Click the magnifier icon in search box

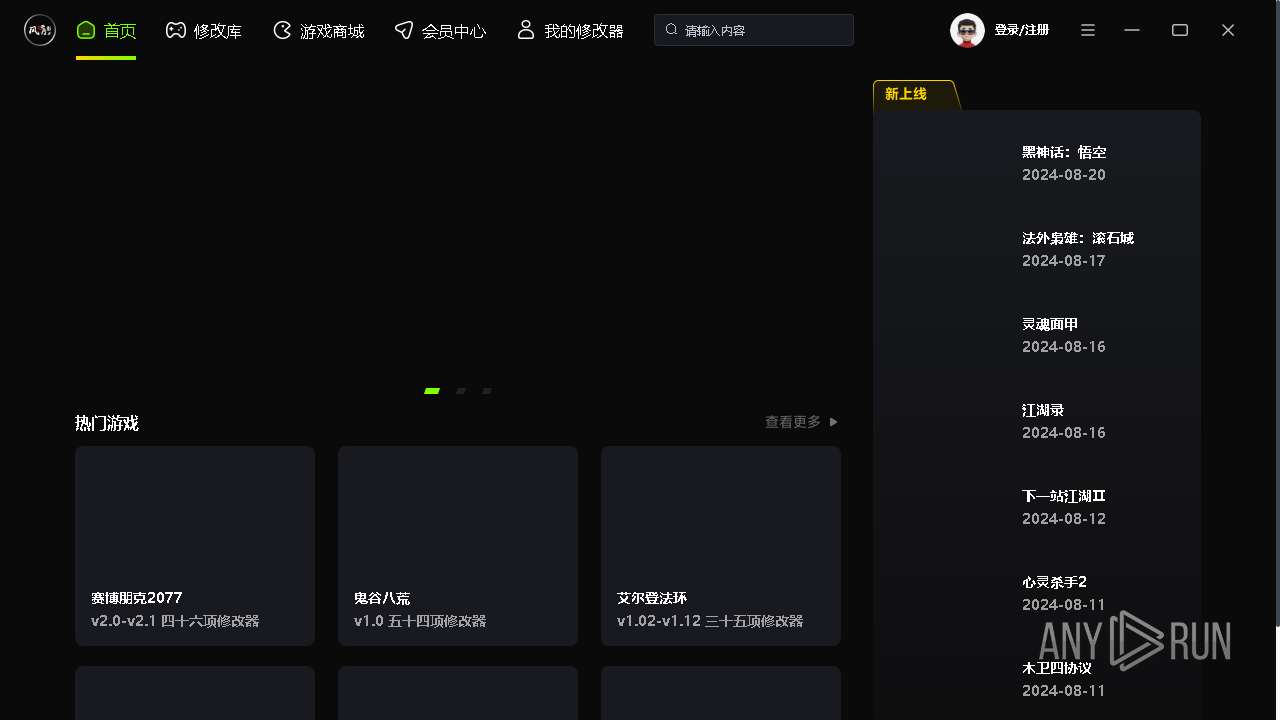click(671, 30)
